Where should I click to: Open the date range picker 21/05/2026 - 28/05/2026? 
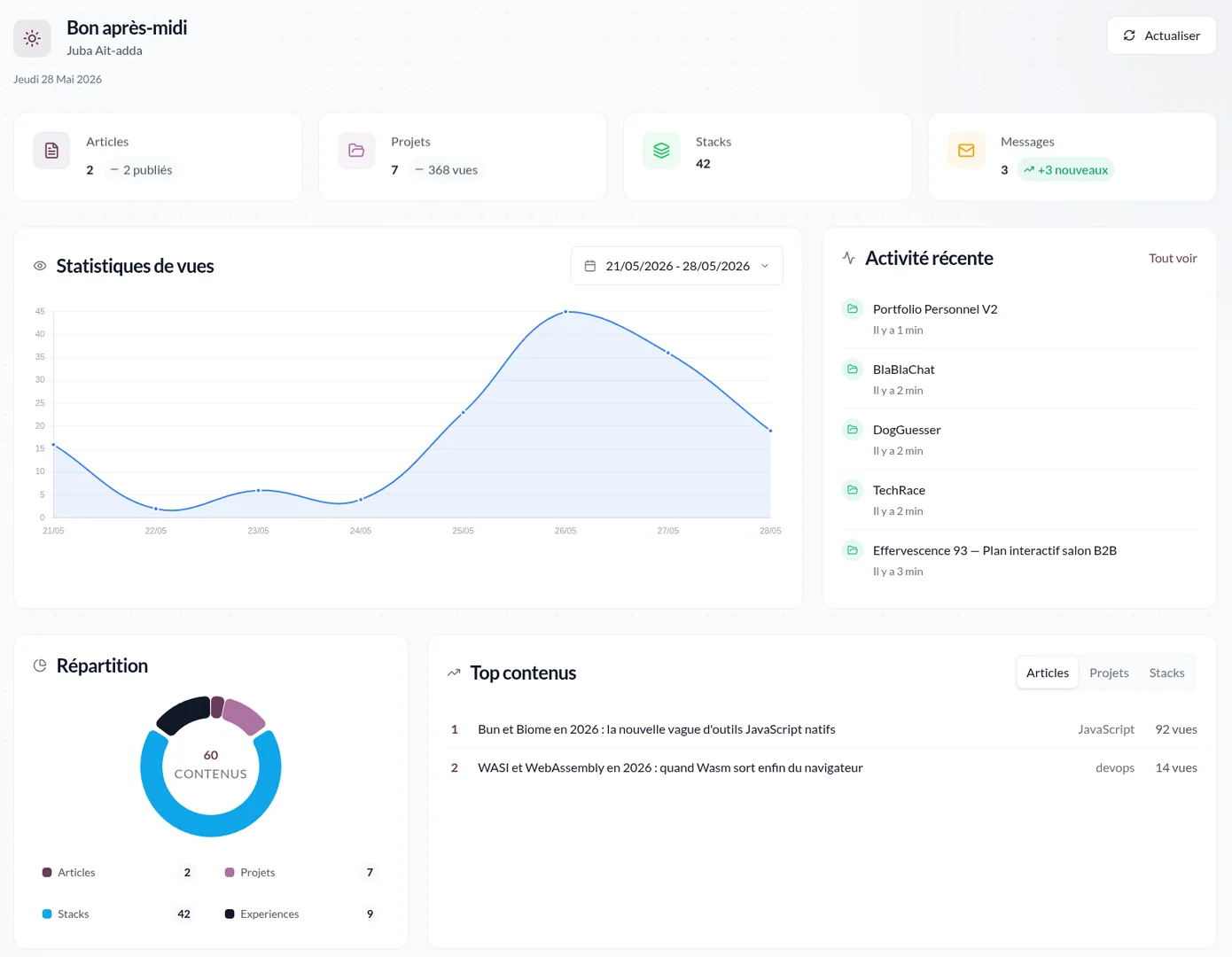677,266
